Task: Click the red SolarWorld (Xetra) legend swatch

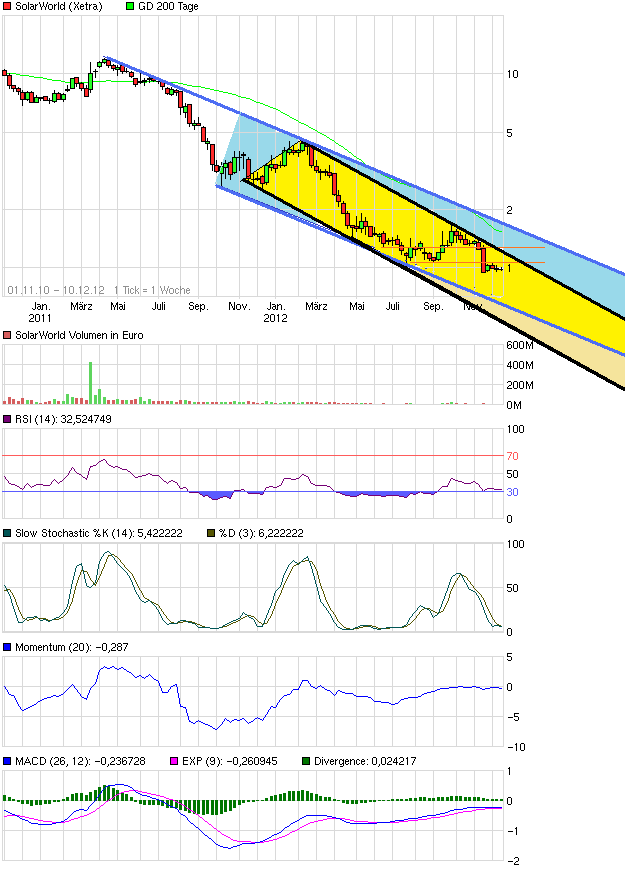Action: pos(7,6)
